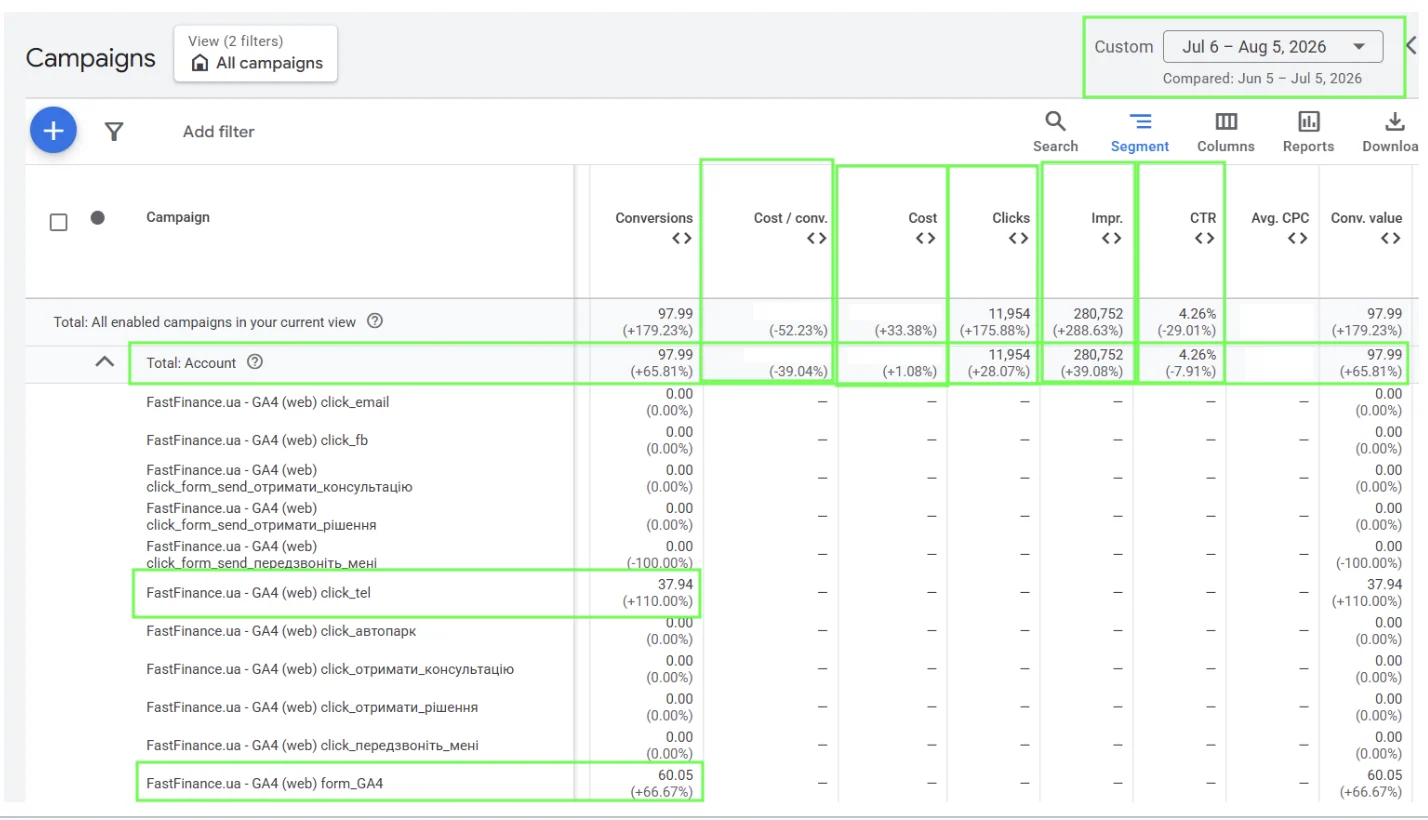The width and height of the screenshot is (1428, 820).
Task: Click the blue plus new campaign button
Action: click(x=54, y=131)
